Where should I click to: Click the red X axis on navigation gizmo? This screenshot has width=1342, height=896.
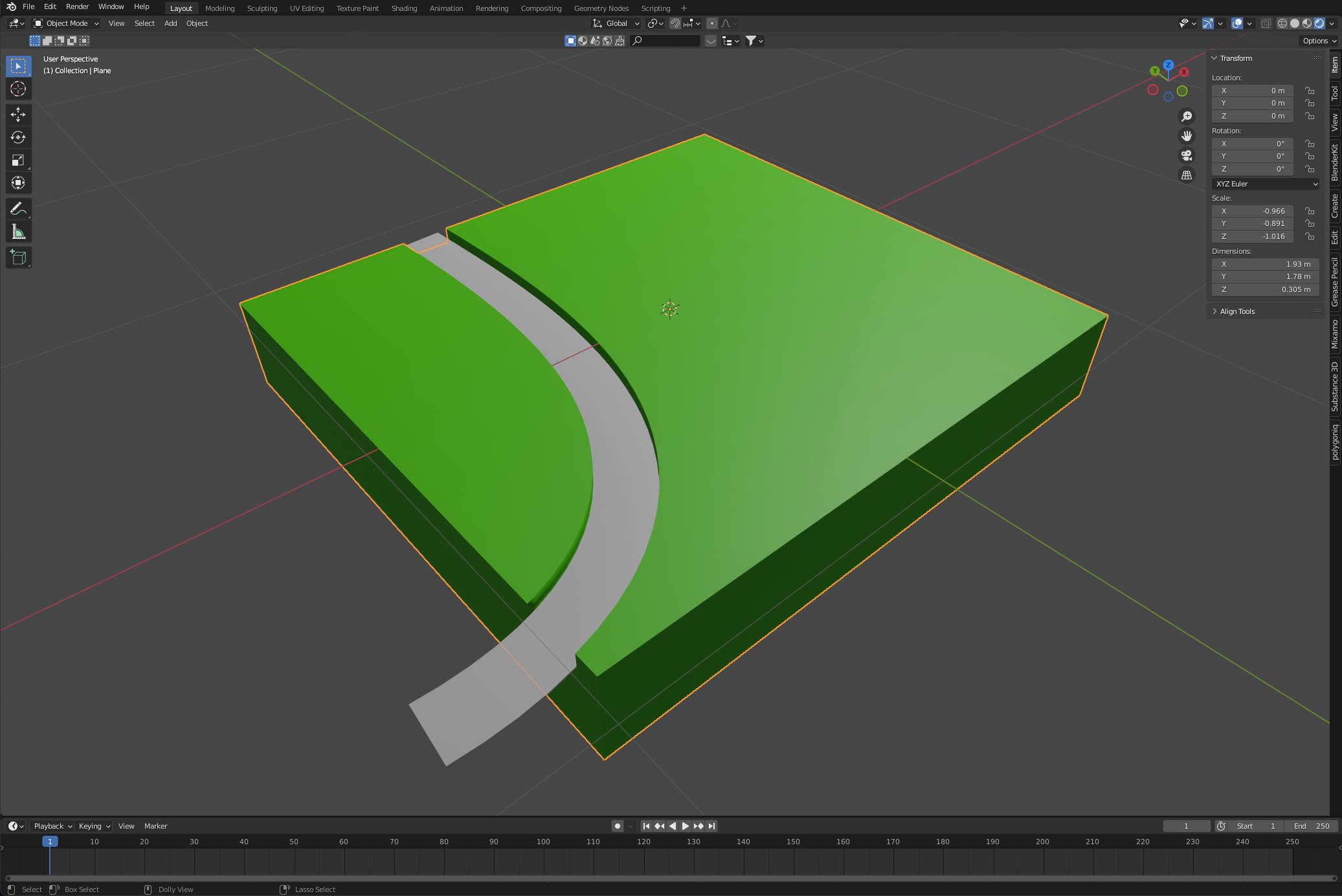1184,72
